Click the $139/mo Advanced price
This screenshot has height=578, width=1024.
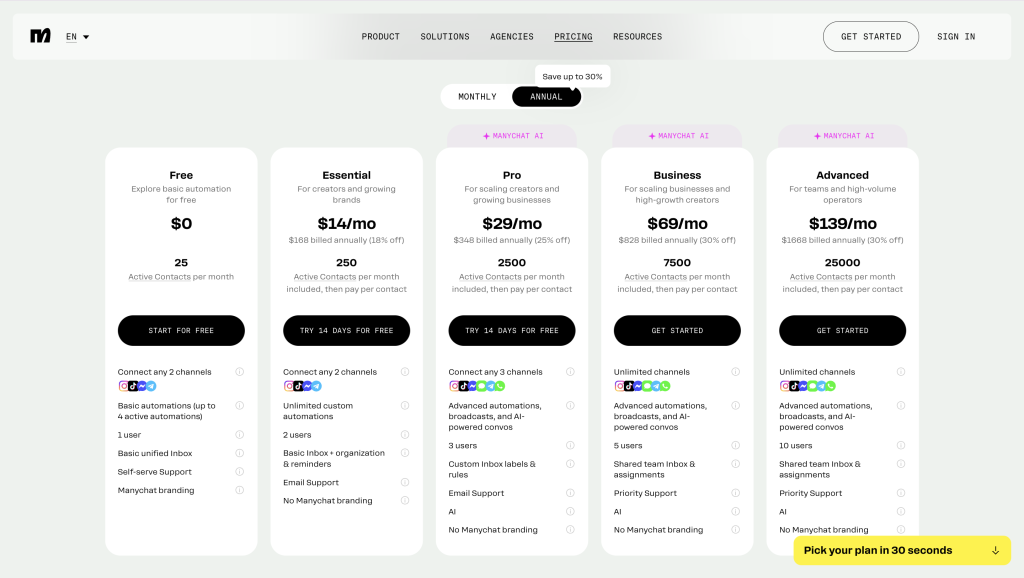(842, 223)
